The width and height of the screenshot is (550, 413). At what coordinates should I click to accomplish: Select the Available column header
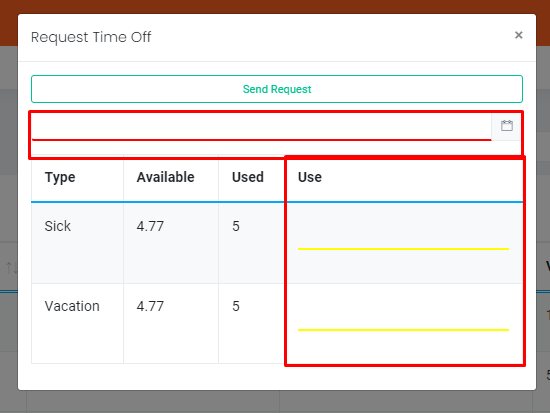click(166, 177)
